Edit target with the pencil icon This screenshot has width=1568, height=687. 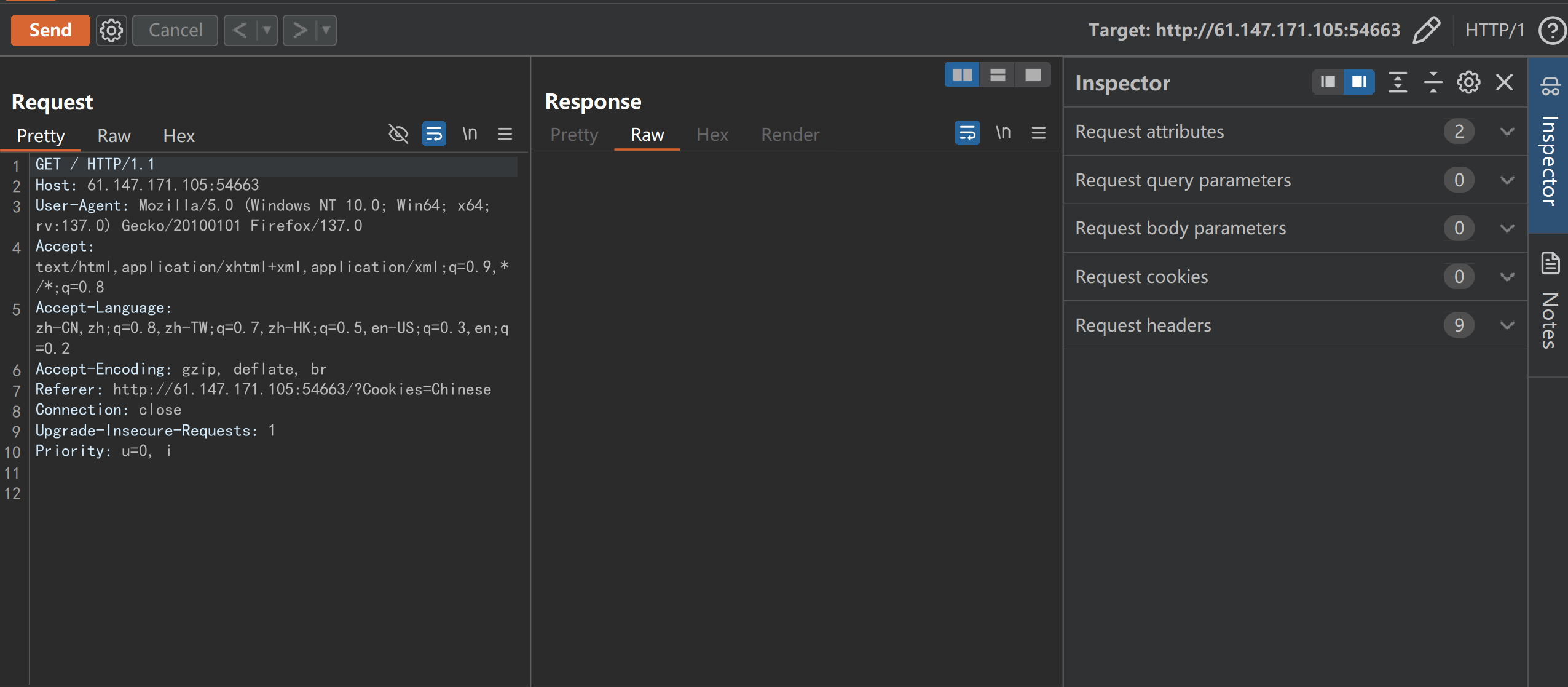pyautogui.click(x=1426, y=30)
